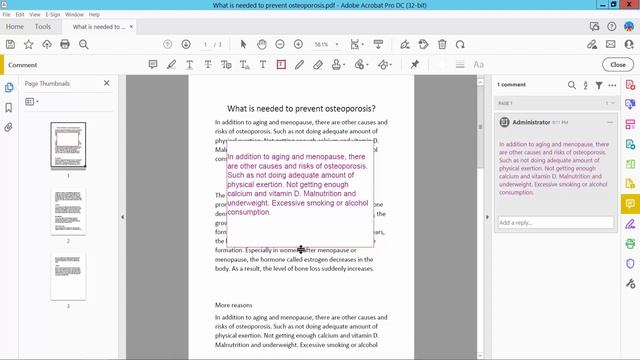Open the Help menu
Screen dimensions: 640x360
click(94, 14)
